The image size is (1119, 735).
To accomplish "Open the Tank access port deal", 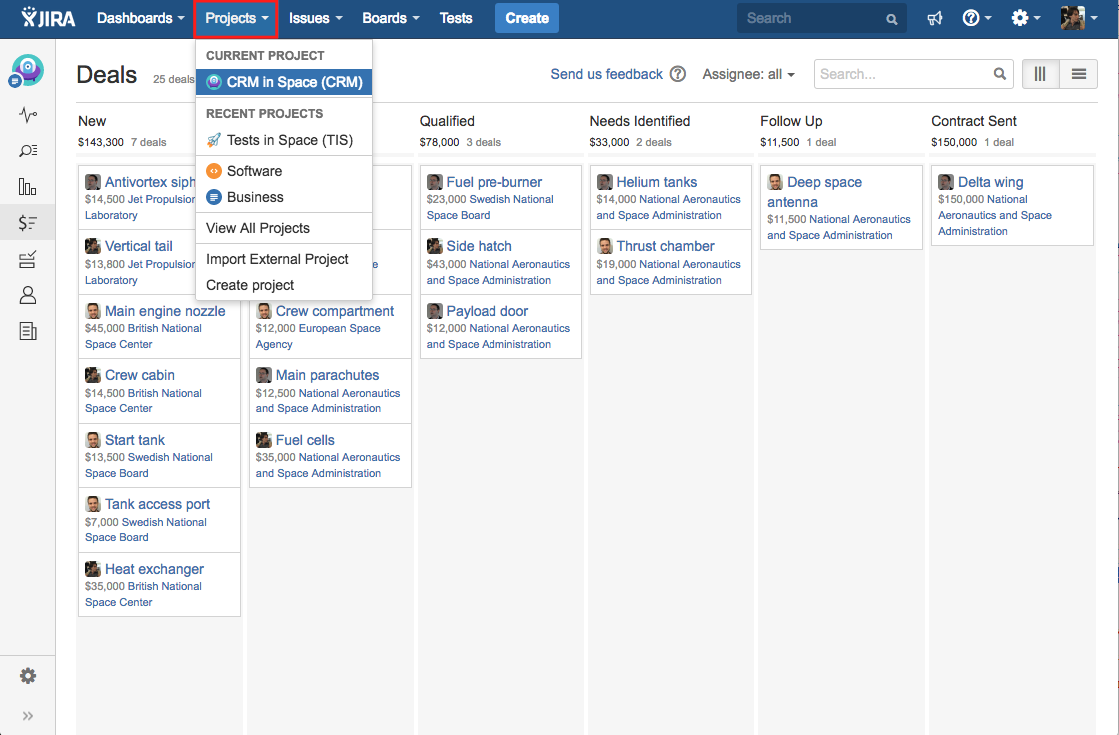I will point(158,505).
